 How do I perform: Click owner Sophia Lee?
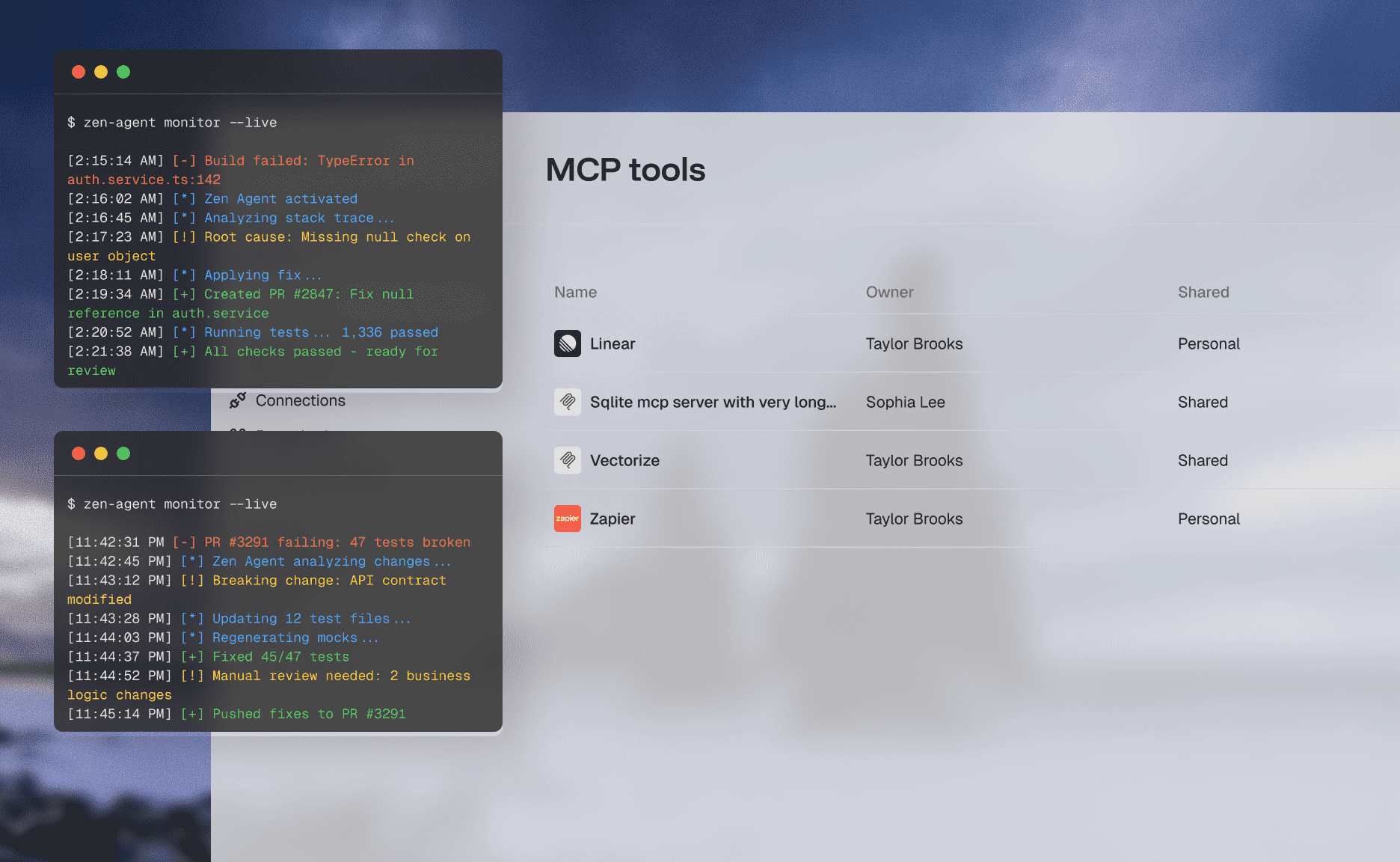click(905, 402)
